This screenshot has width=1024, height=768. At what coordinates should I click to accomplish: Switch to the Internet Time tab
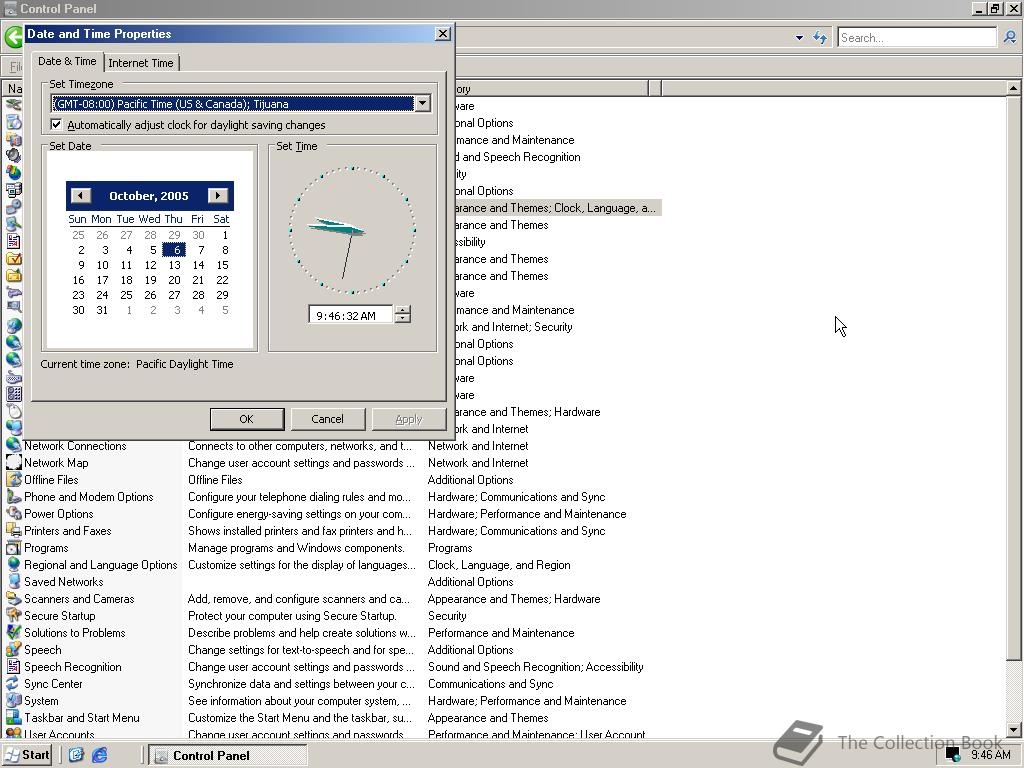[x=141, y=63]
